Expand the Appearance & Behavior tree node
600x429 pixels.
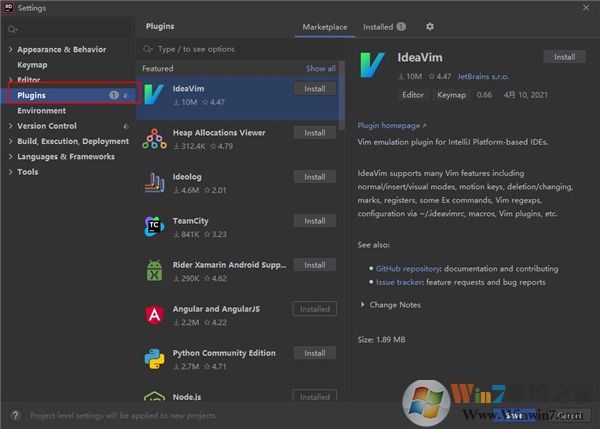click(x=11, y=49)
